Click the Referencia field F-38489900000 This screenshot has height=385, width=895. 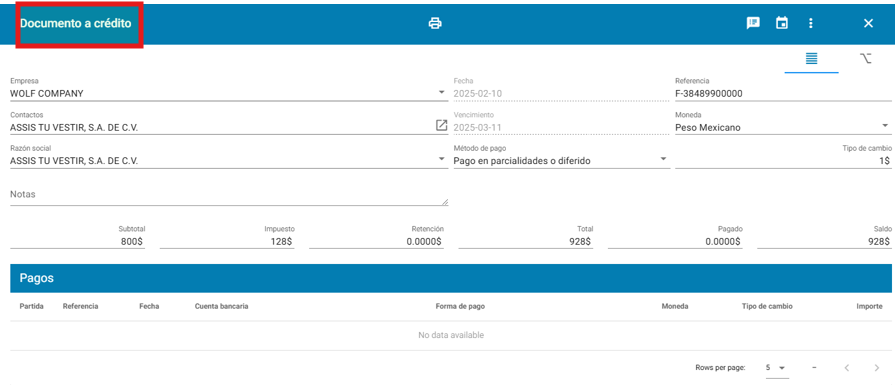point(783,94)
